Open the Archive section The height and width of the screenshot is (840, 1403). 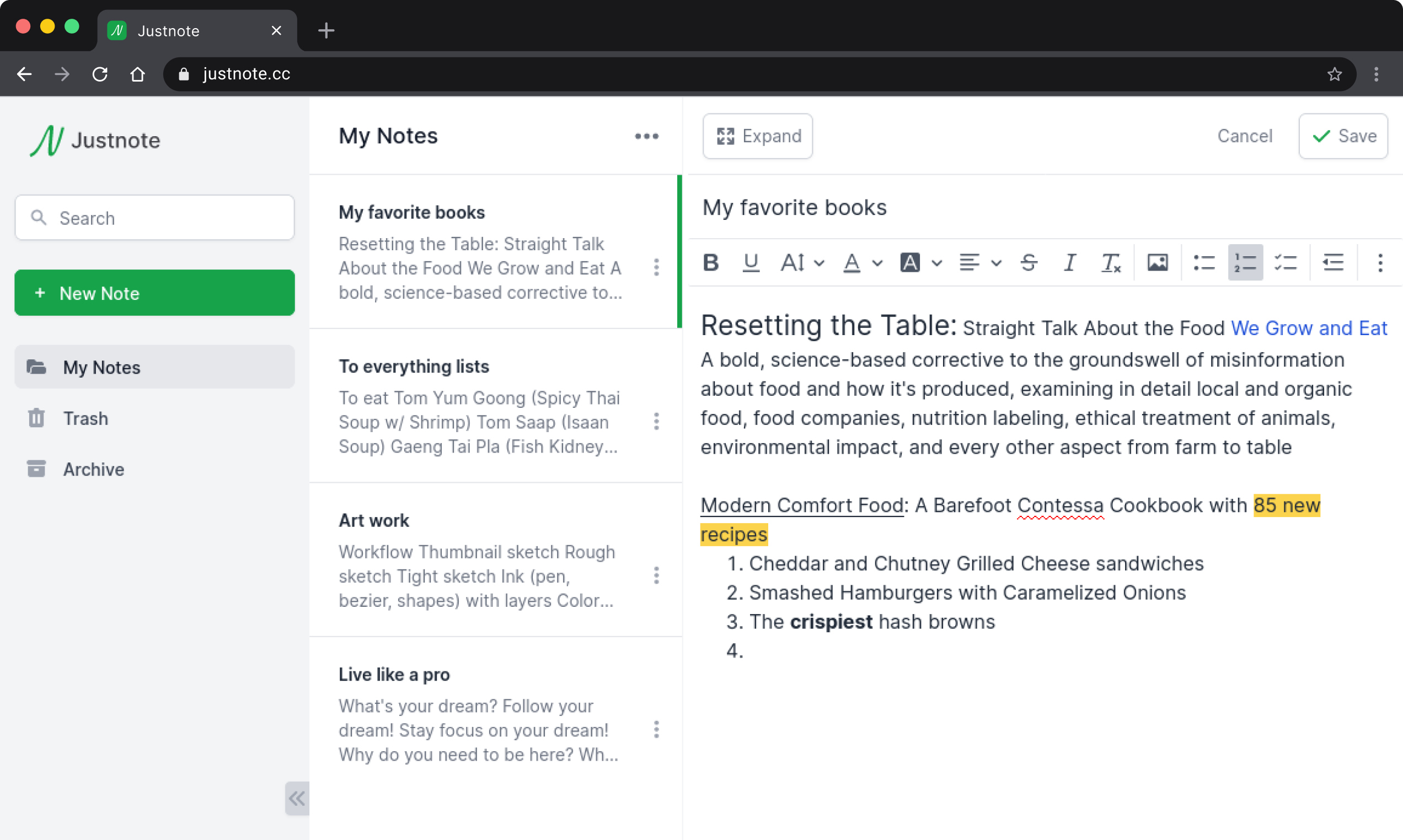(x=93, y=469)
